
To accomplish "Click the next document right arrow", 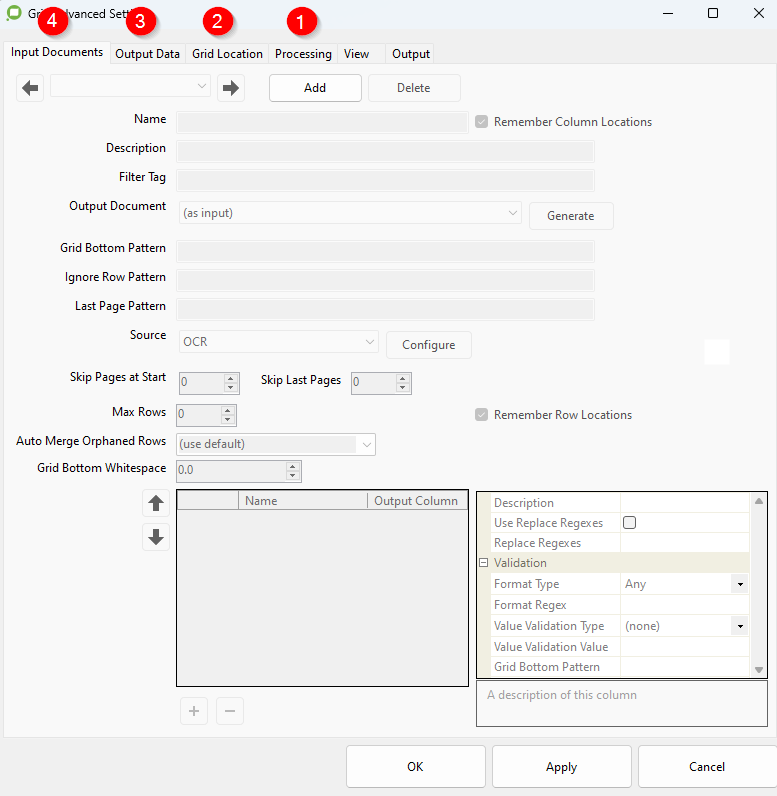I will click(231, 88).
